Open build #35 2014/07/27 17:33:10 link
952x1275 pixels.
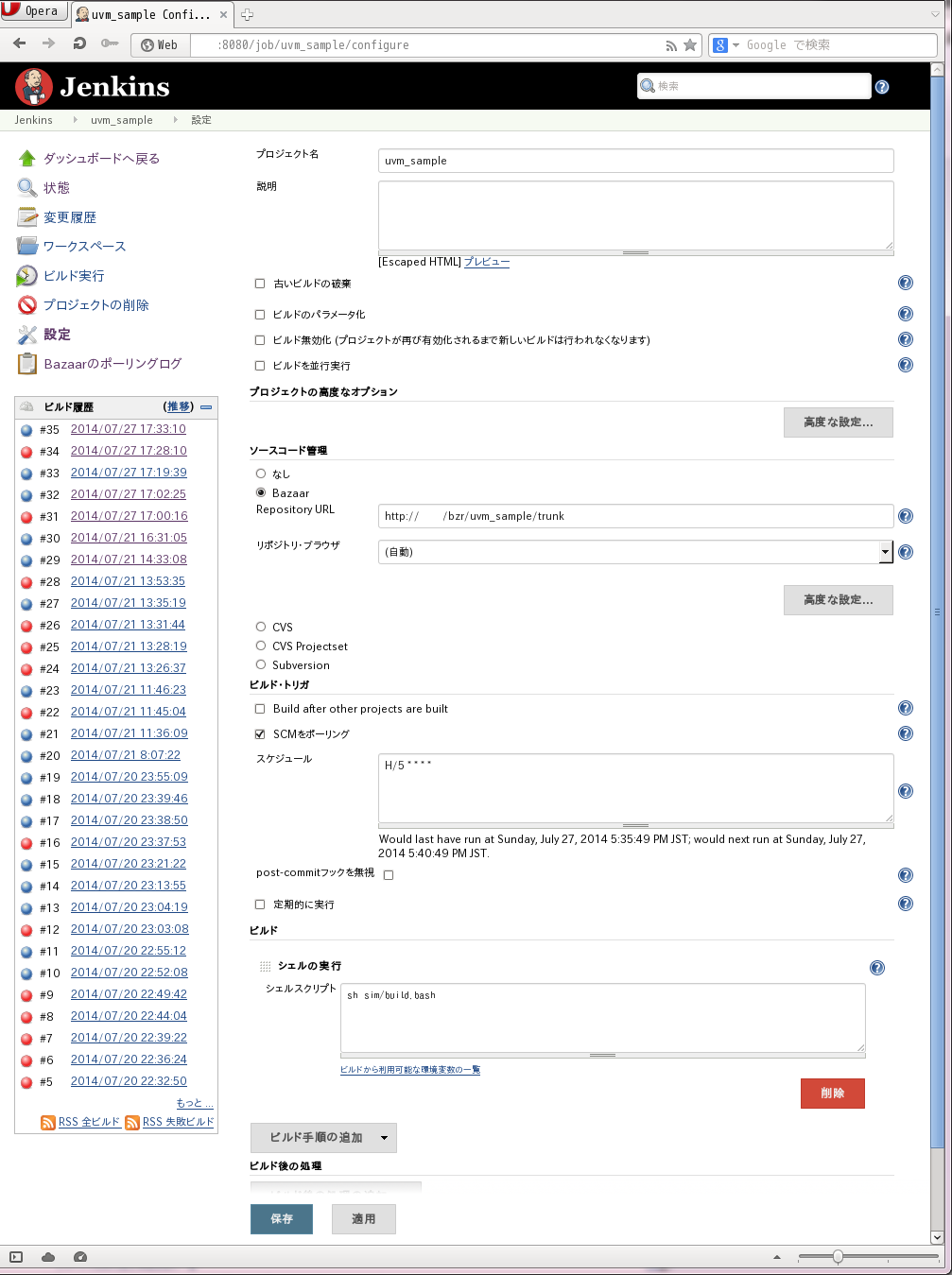129,429
